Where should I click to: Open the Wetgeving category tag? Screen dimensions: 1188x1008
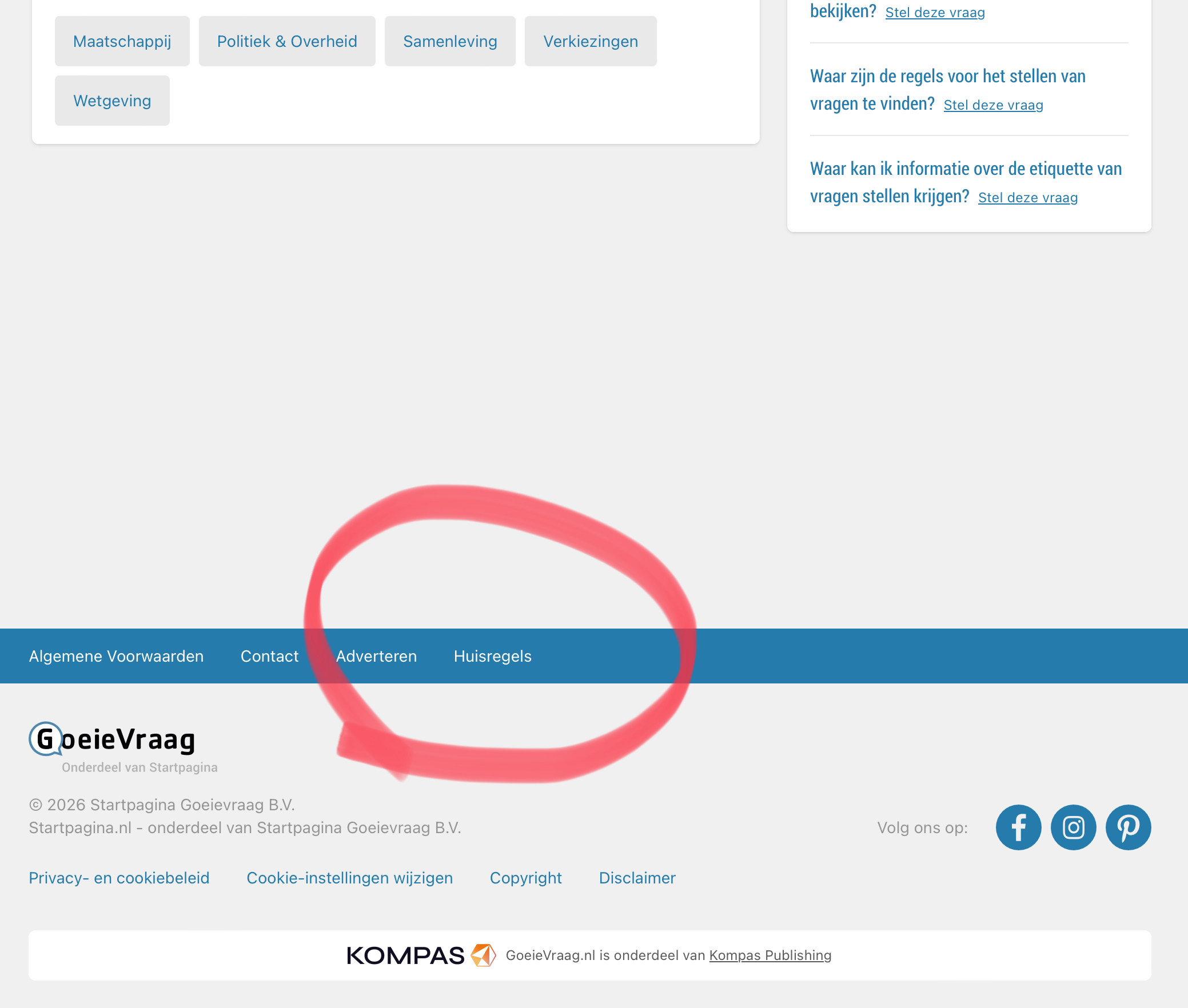pos(112,100)
